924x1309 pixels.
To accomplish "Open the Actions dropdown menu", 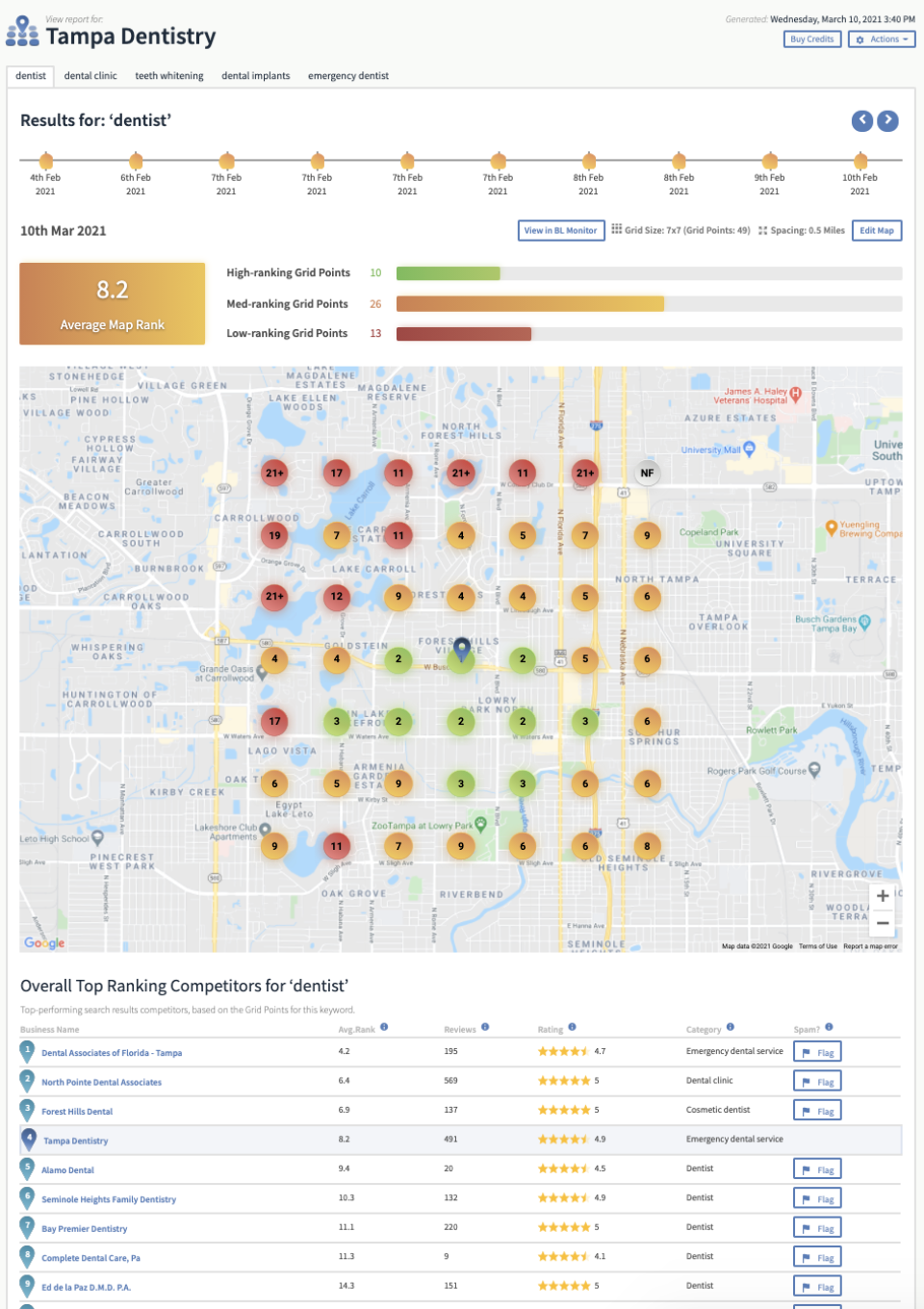I will coord(882,39).
